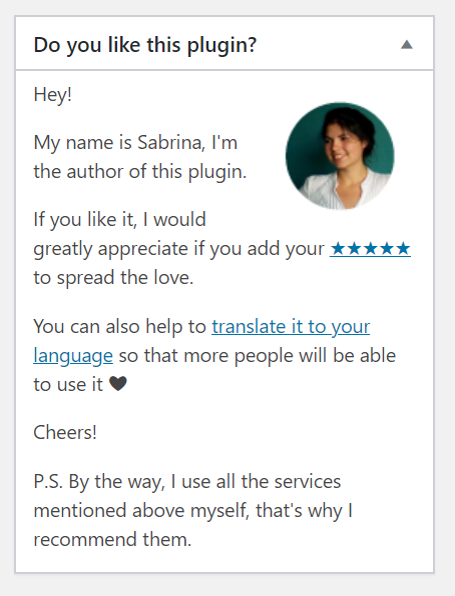Click the black heart icon after 'to use it'
This screenshot has height=596, width=455.
(x=118, y=384)
